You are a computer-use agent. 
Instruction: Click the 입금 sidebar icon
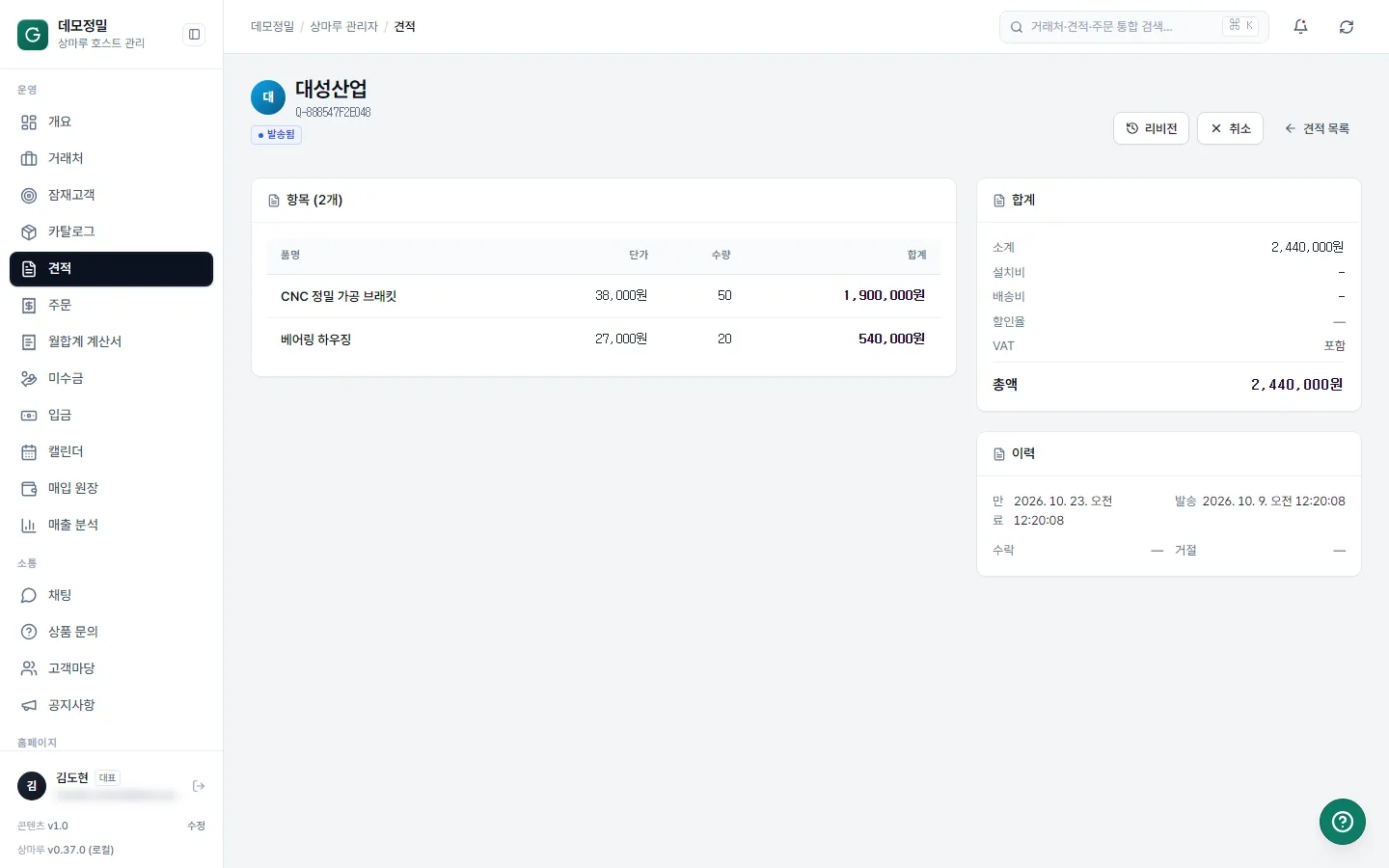coord(29,416)
